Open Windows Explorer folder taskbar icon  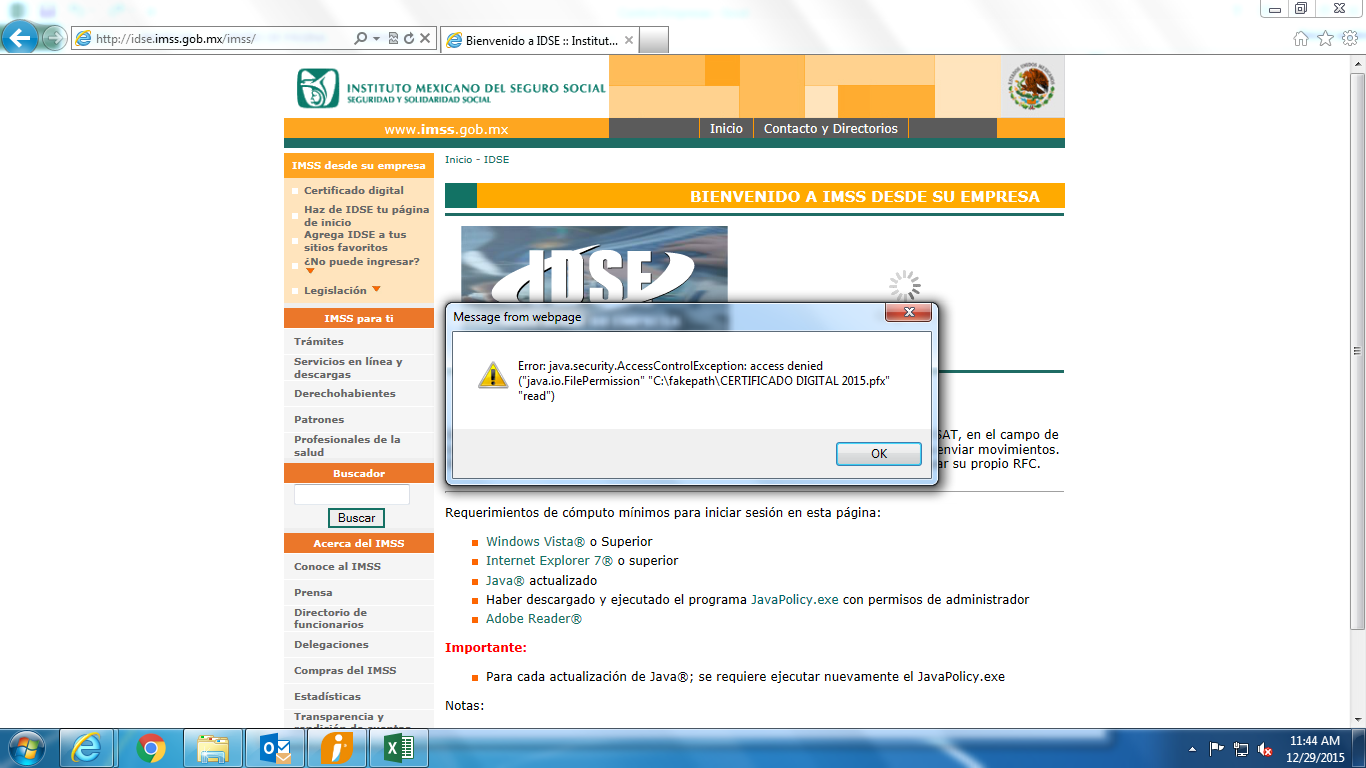tap(213, 748)
